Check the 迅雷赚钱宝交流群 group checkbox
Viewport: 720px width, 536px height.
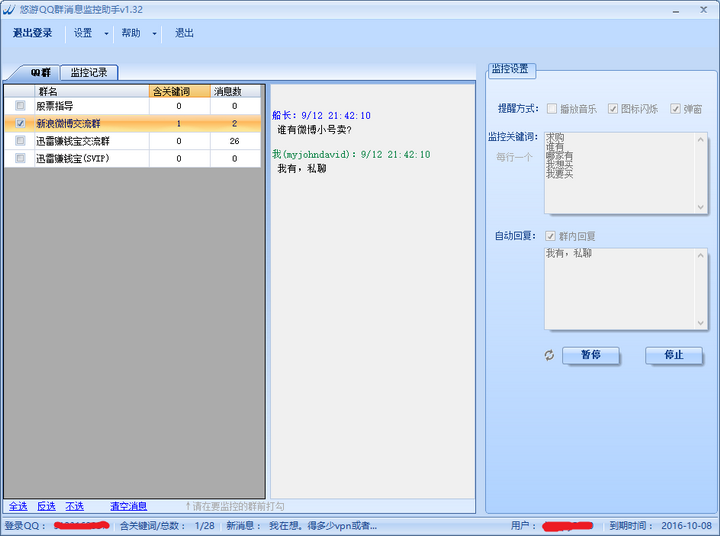point(20,141)
